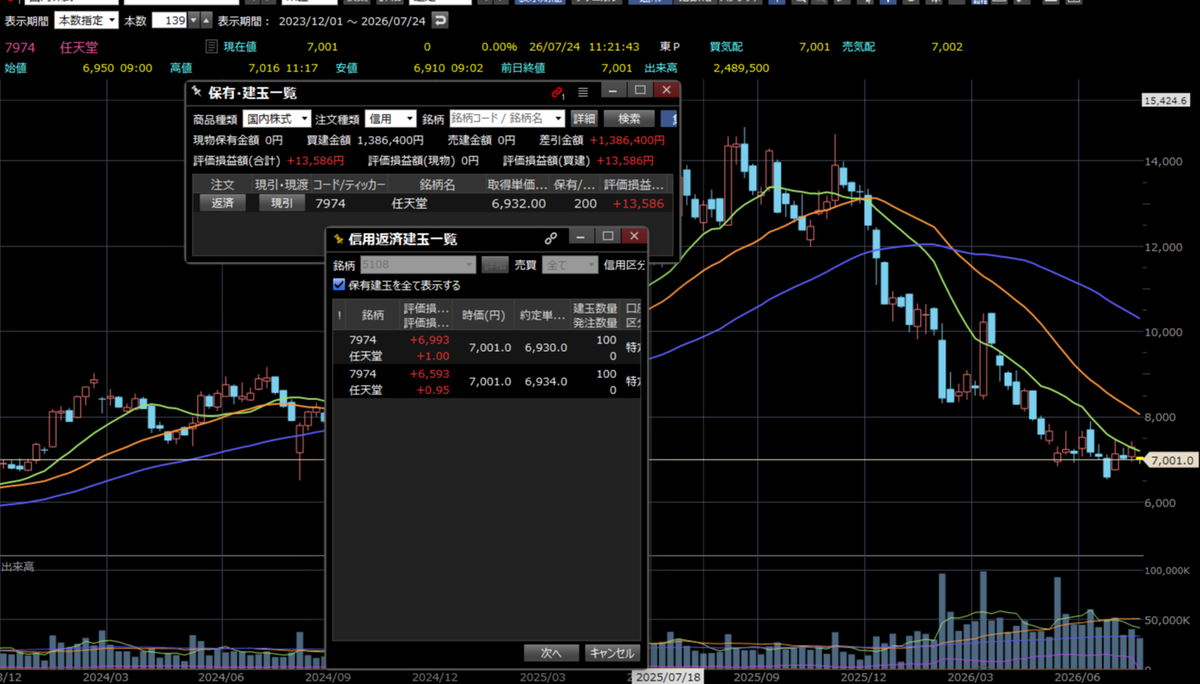Click the pin icon in 保有・建玉一覧 title bar

coord(197,92)
